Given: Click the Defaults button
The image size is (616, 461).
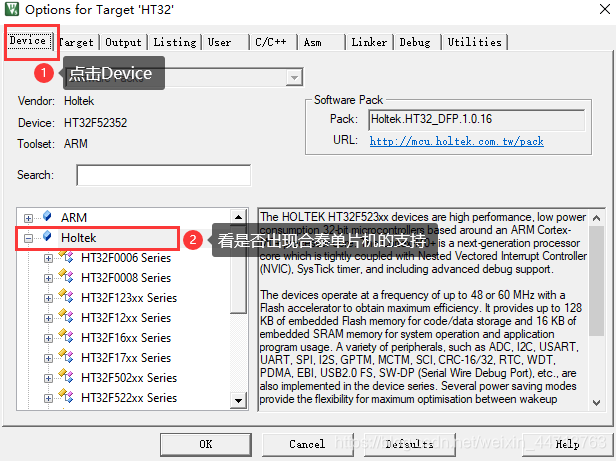Looking at the screenshot, I should (410, 444).
